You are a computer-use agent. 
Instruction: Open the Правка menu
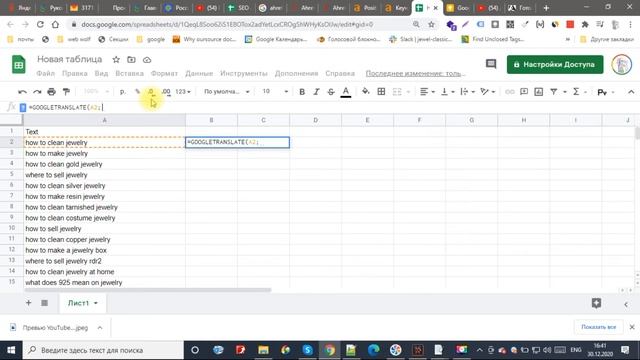tap(75, 73)
